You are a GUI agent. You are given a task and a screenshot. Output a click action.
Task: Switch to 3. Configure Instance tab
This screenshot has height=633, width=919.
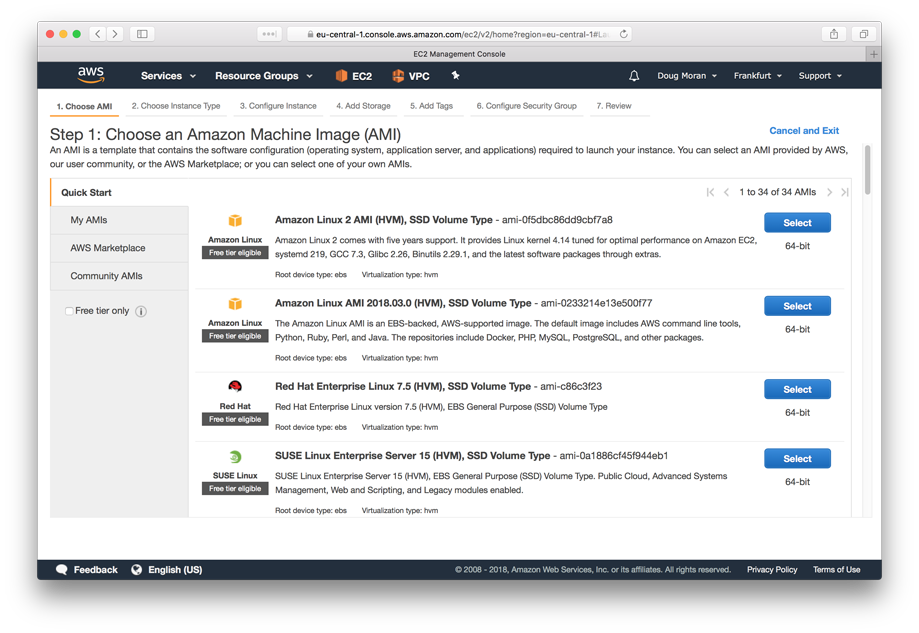coord(278,106)
